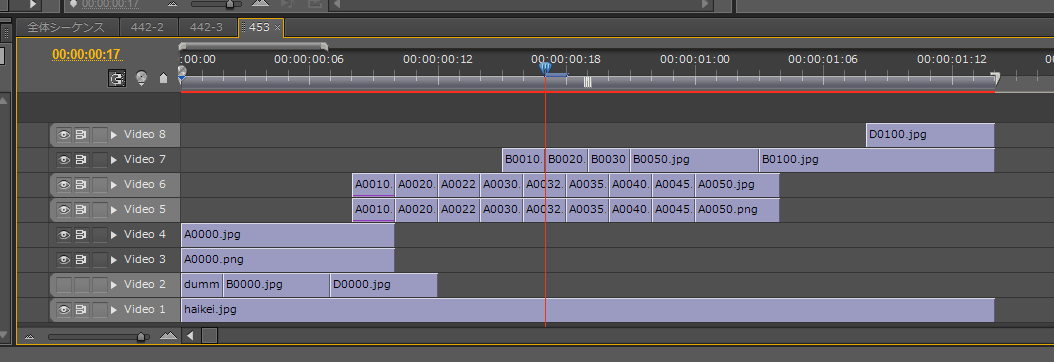
Task: Click the viewing area bar above the ruler
Action: pyautogui.click(x=253, y=46)
